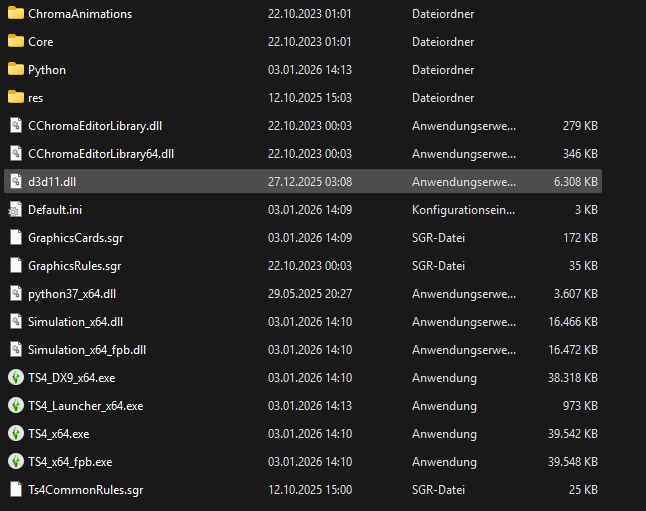Click the 16.472 KB size value

click(573, 350)
